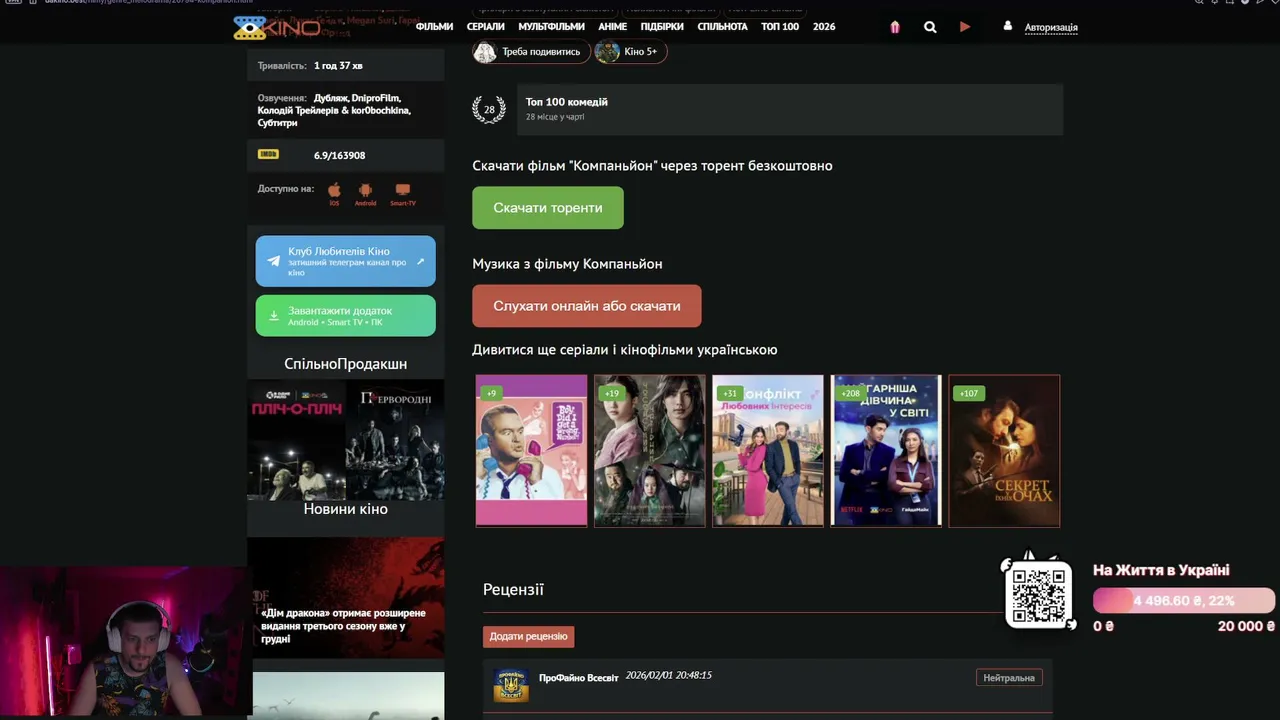Image resolution: width=1280 pixels, height=720 pixels.
Task: Select the Треба подивитись collection tag
Action: [x=531, y=51]
